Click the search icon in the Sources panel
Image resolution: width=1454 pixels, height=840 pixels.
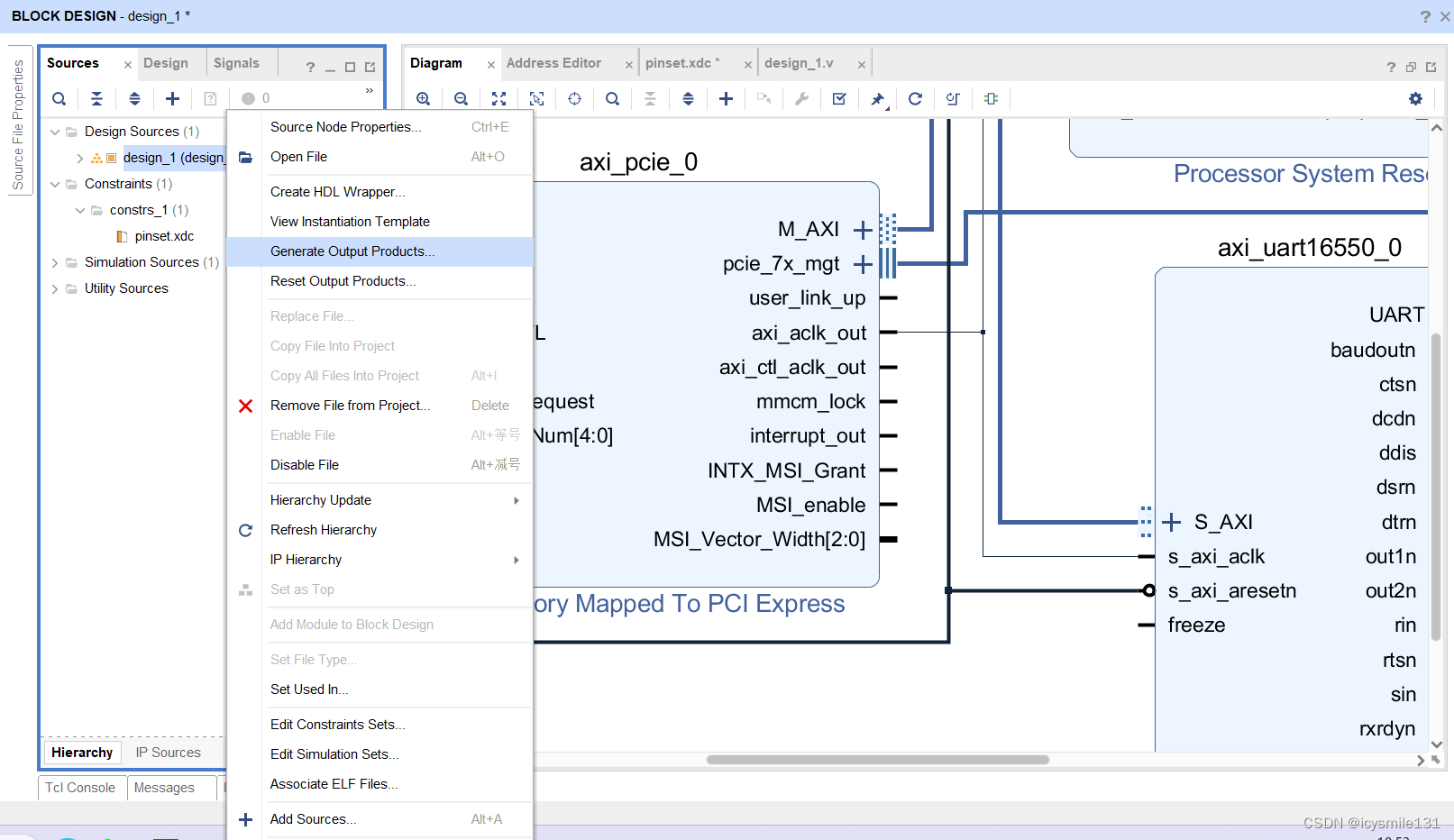click(59, 98)
